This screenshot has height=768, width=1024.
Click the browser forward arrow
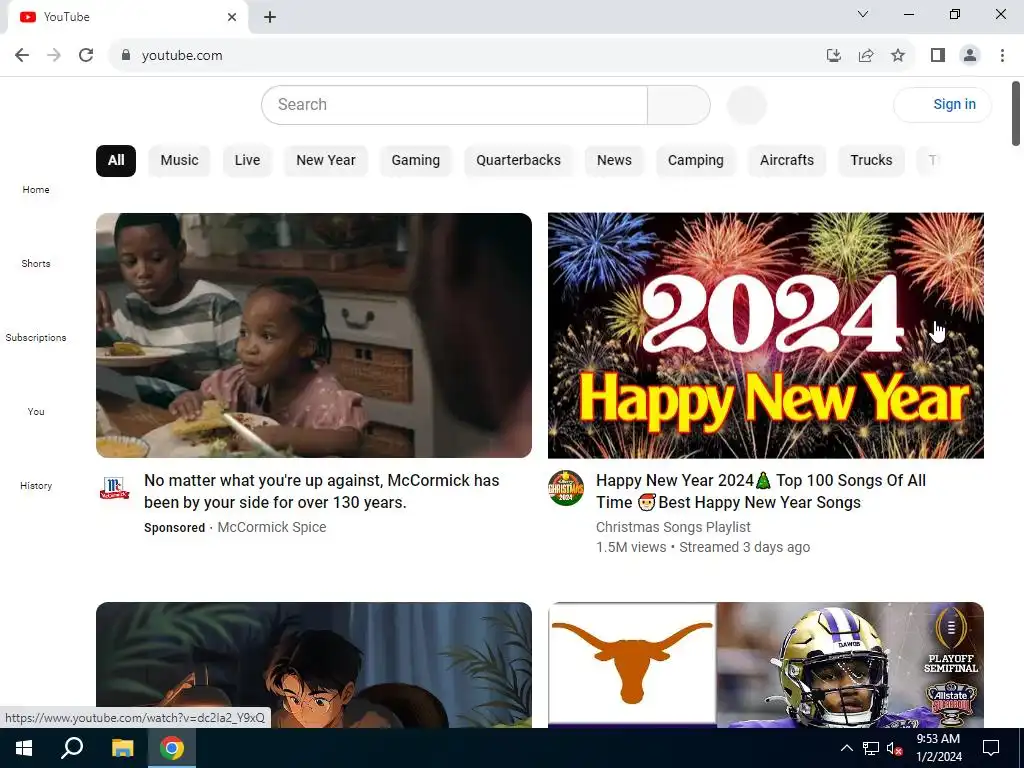(54, 56)
